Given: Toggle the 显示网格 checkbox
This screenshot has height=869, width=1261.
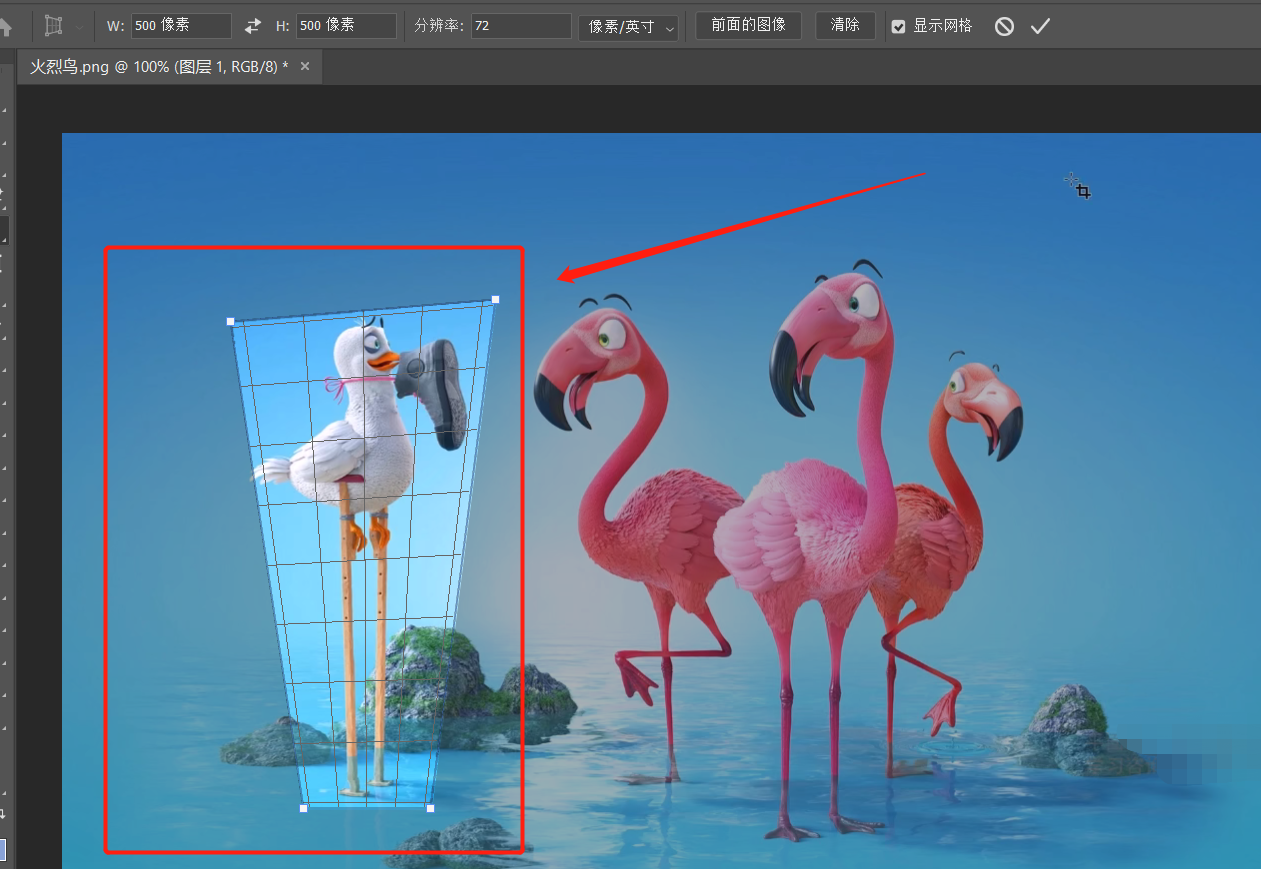Looking at the screenshot, I should (898, 26).
